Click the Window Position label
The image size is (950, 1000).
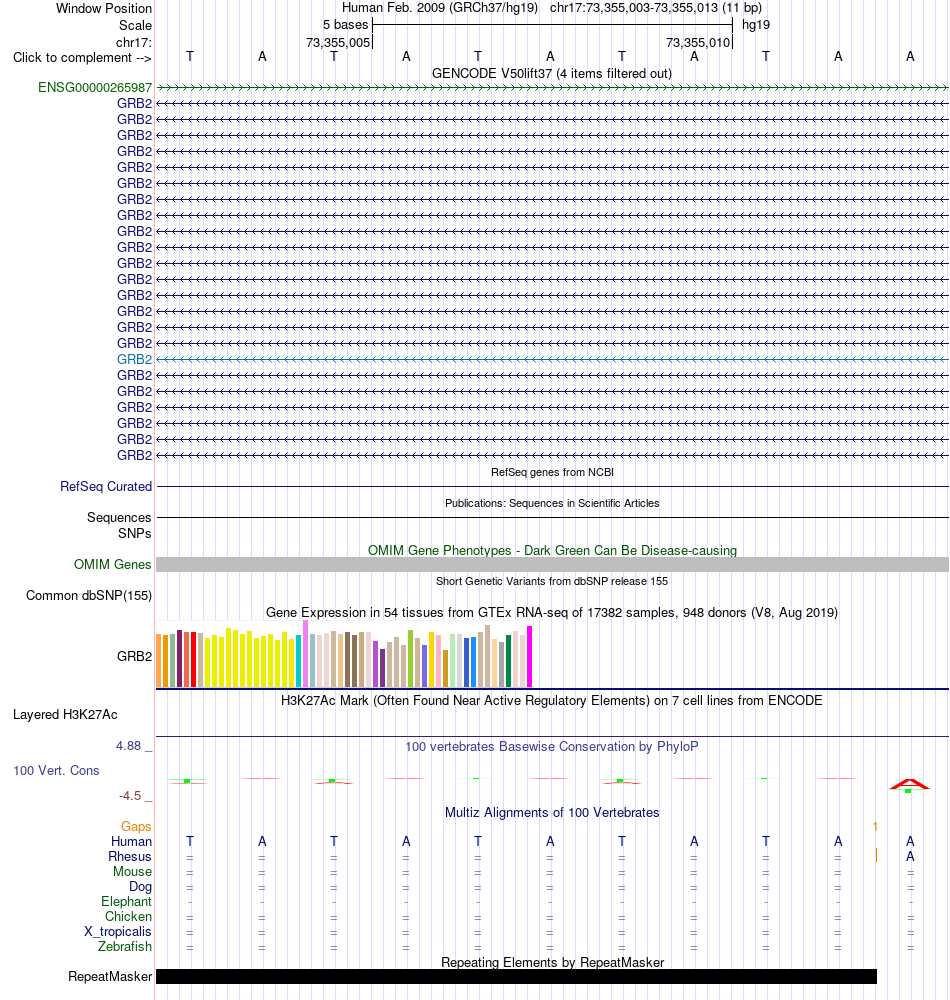(x=104, y=8)
